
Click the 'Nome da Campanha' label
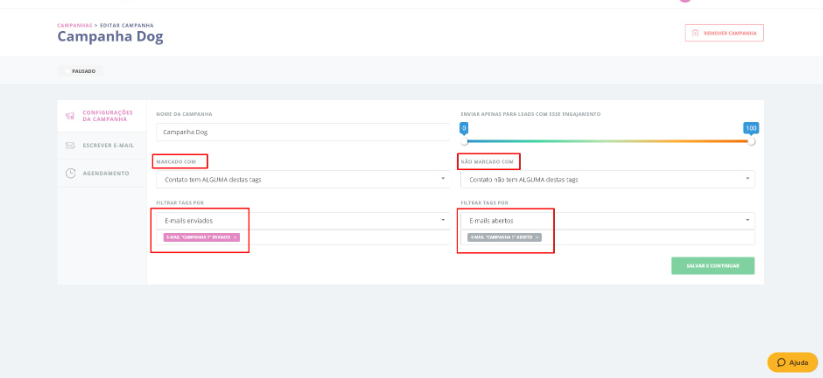coord(184,114)
